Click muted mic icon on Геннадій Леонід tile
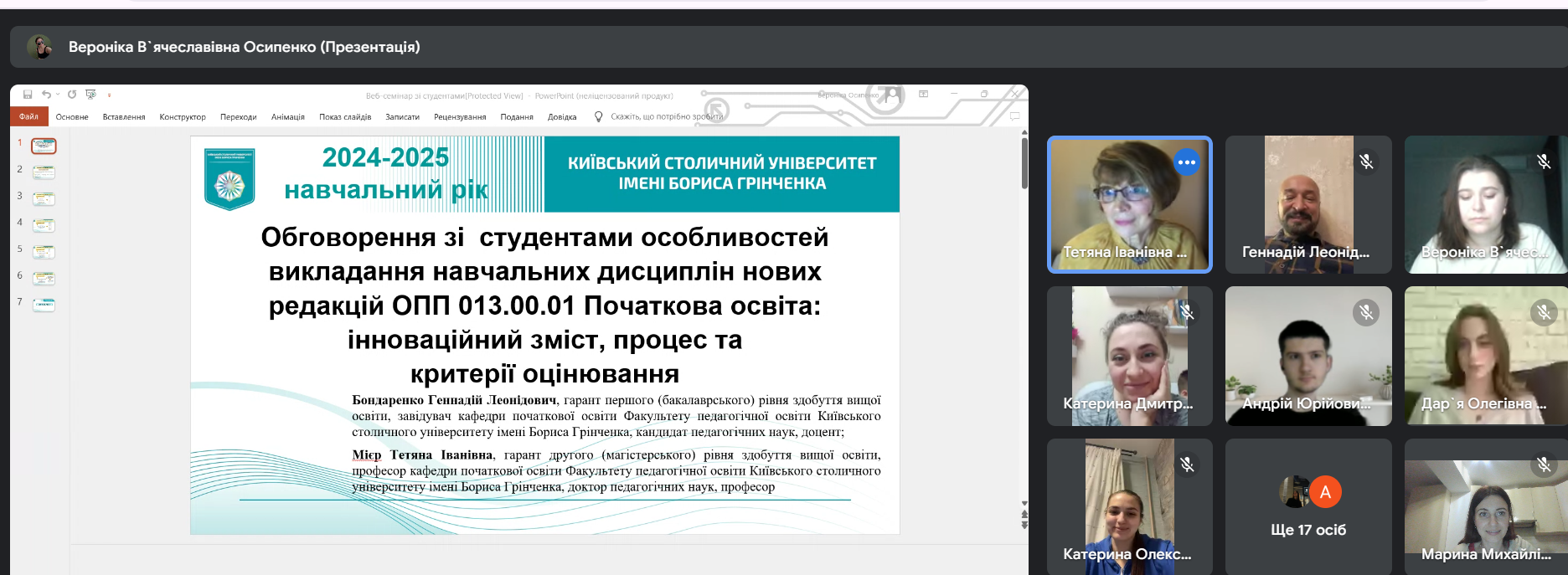This screenshot has height=575, width=1568. coord(1366,162)
